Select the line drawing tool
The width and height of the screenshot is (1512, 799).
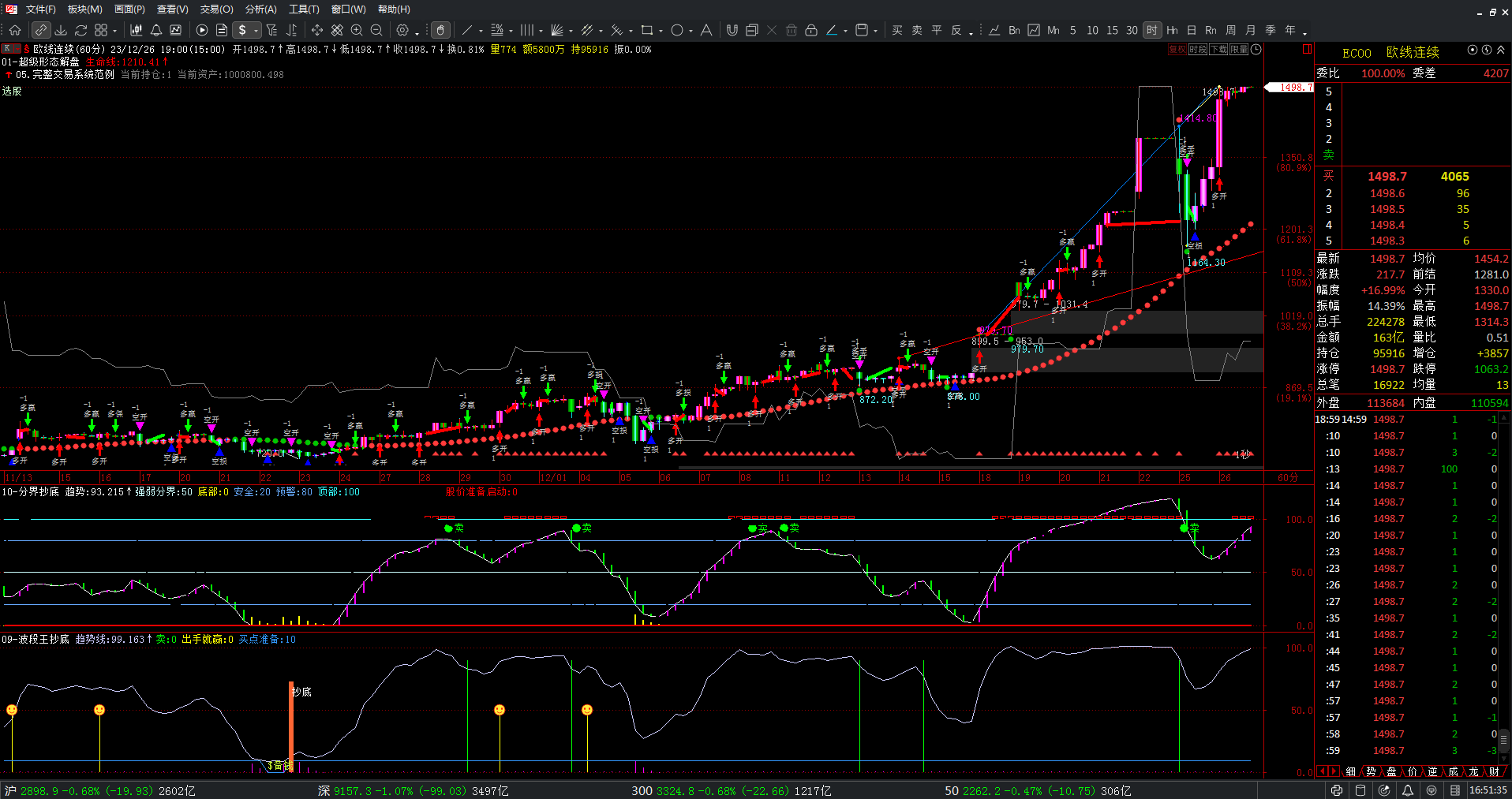pos(467,30)
